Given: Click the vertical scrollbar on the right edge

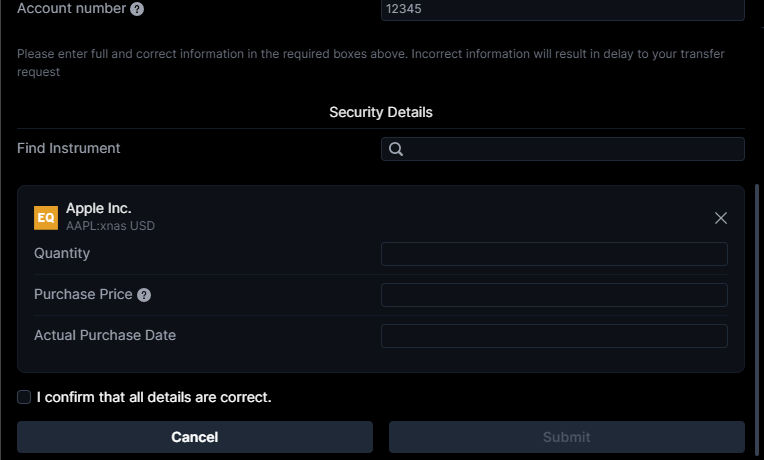Looking at the screenshot, I should [757, 322].
